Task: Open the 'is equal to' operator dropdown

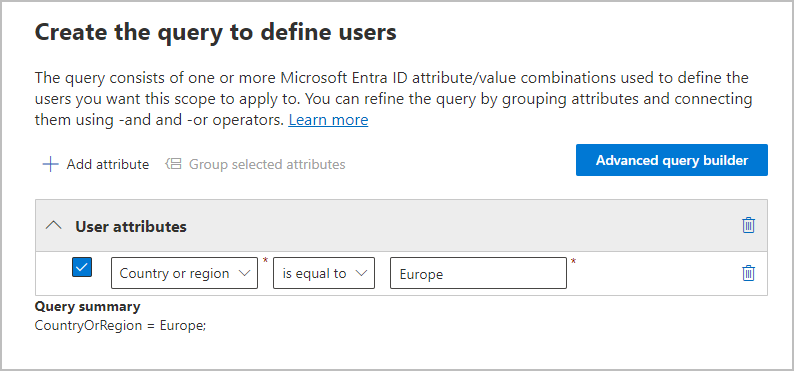Action: (x=324, y=273)
